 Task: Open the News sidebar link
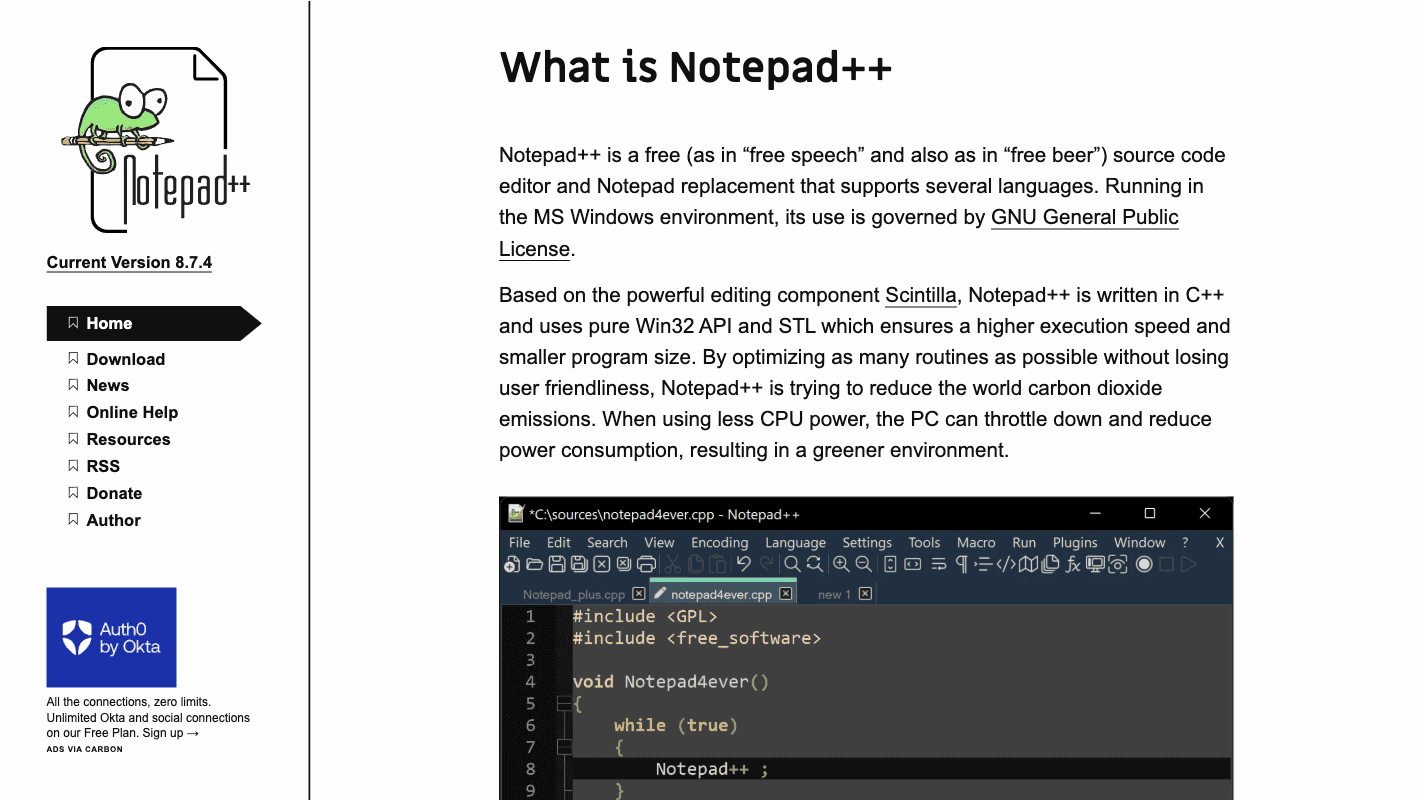point(107,385)
